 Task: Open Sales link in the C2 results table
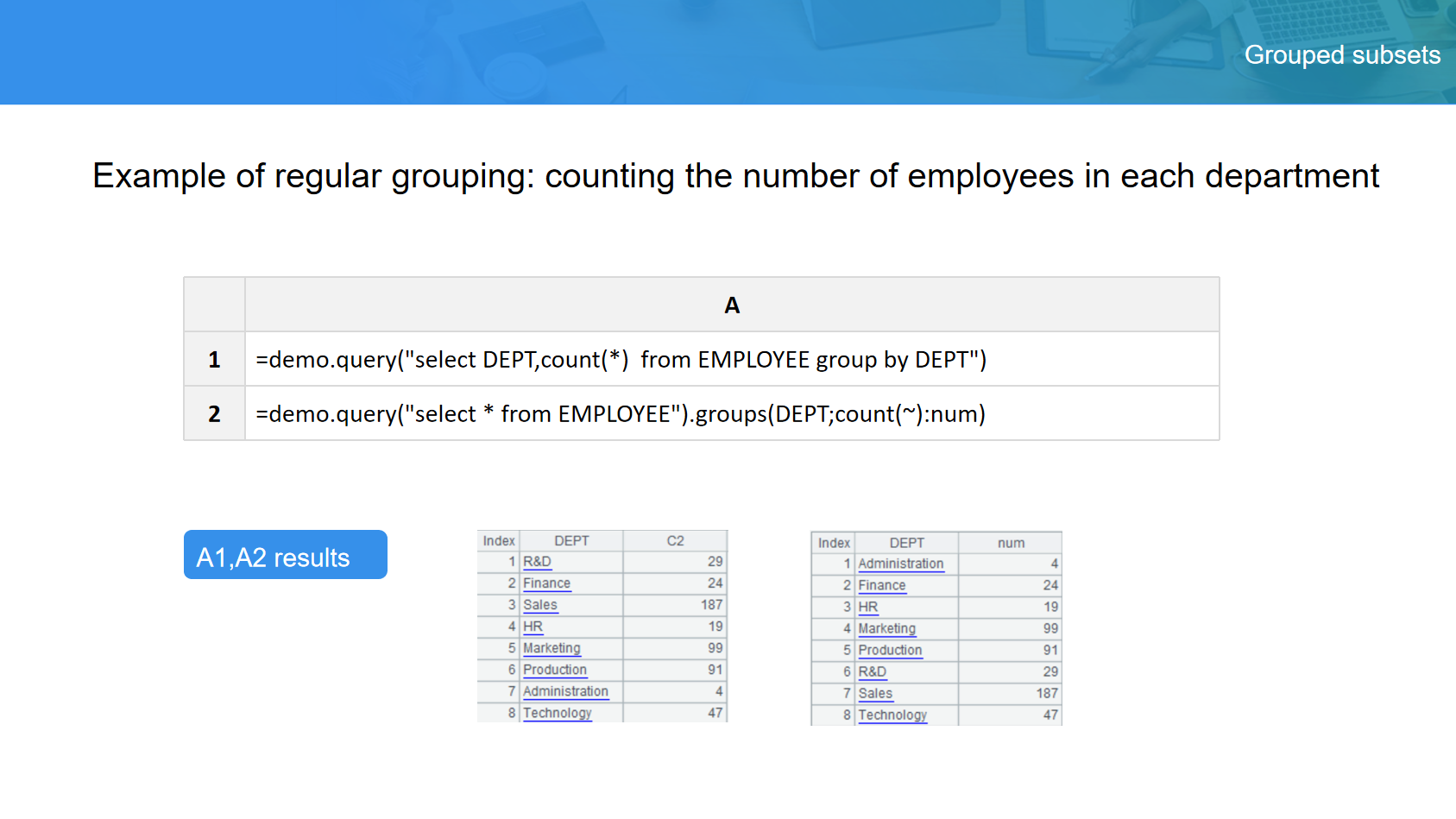[540, 605]
